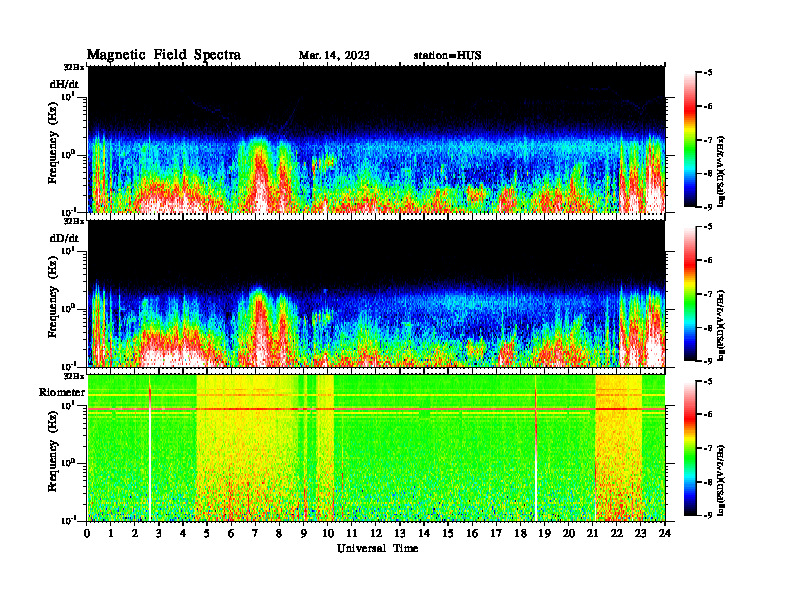Click the hour "5" tick label on time axis
Screen dimensions: 792x612
point(207,533)
